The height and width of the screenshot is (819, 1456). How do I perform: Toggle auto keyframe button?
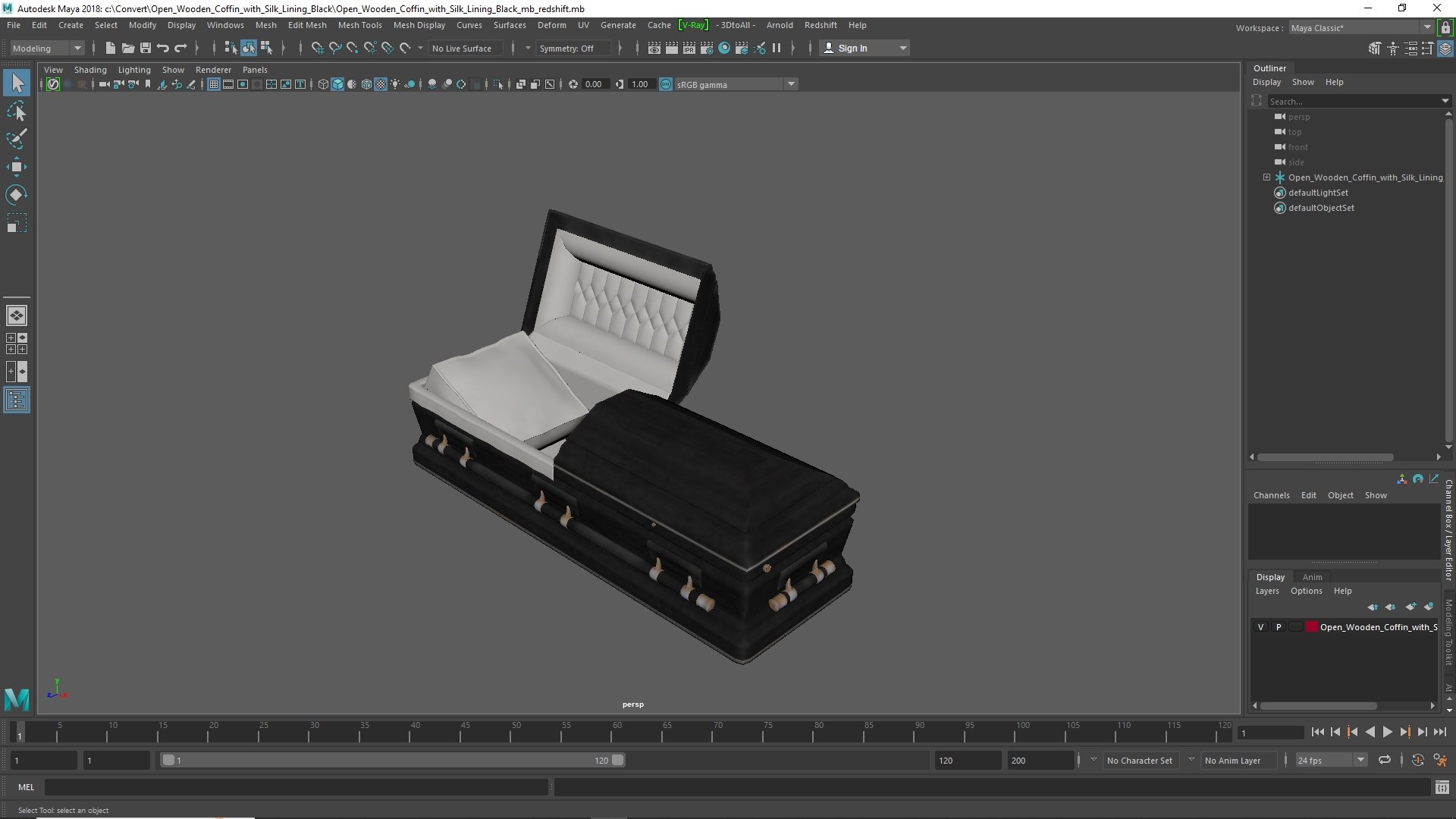(x=1417, y=760)
